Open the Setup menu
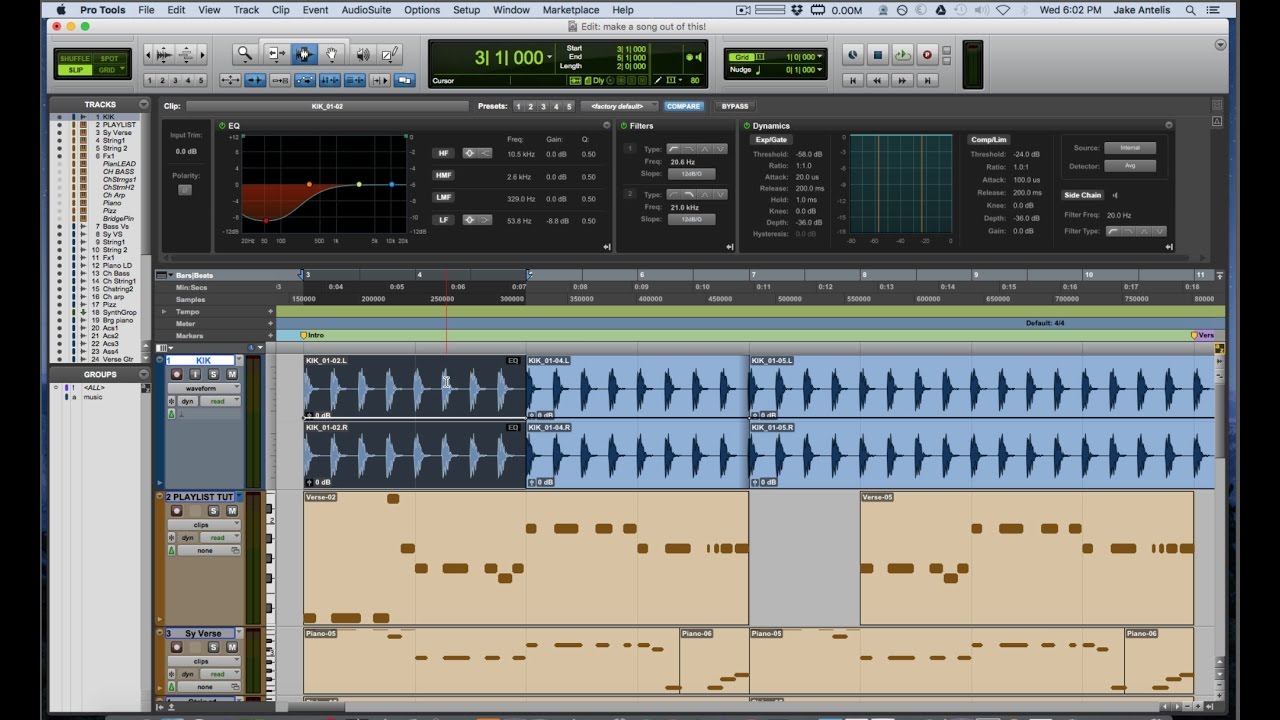 click(466, 10)
